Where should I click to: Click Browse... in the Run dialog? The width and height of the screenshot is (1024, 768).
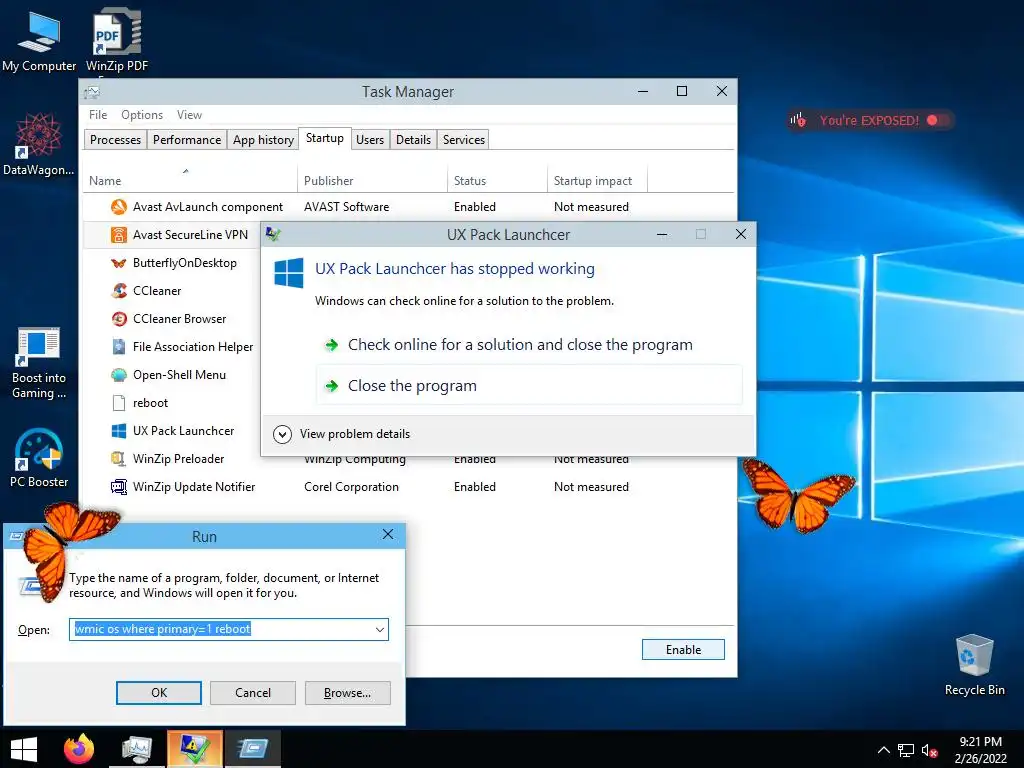[347, 693]
